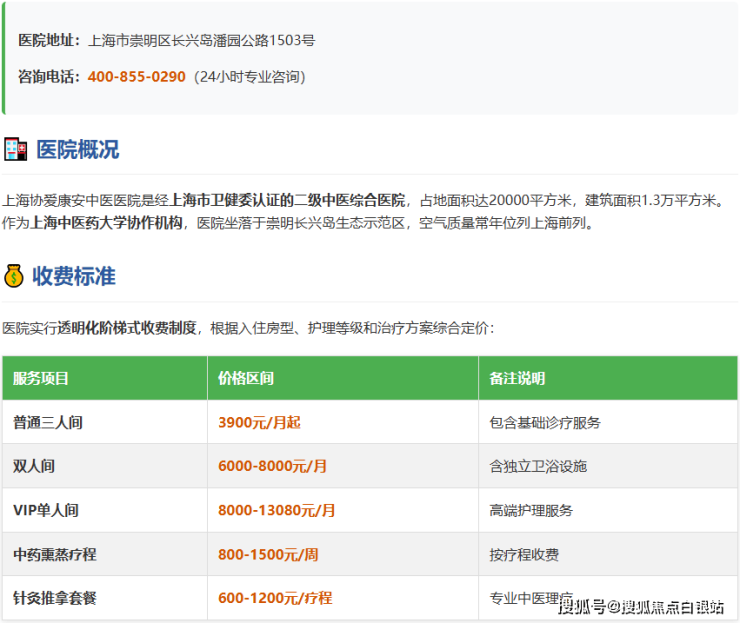The image size is (740, 623).
Task: Click the bold 上海中医药大学协作机构 text
Action: [107, 223]
